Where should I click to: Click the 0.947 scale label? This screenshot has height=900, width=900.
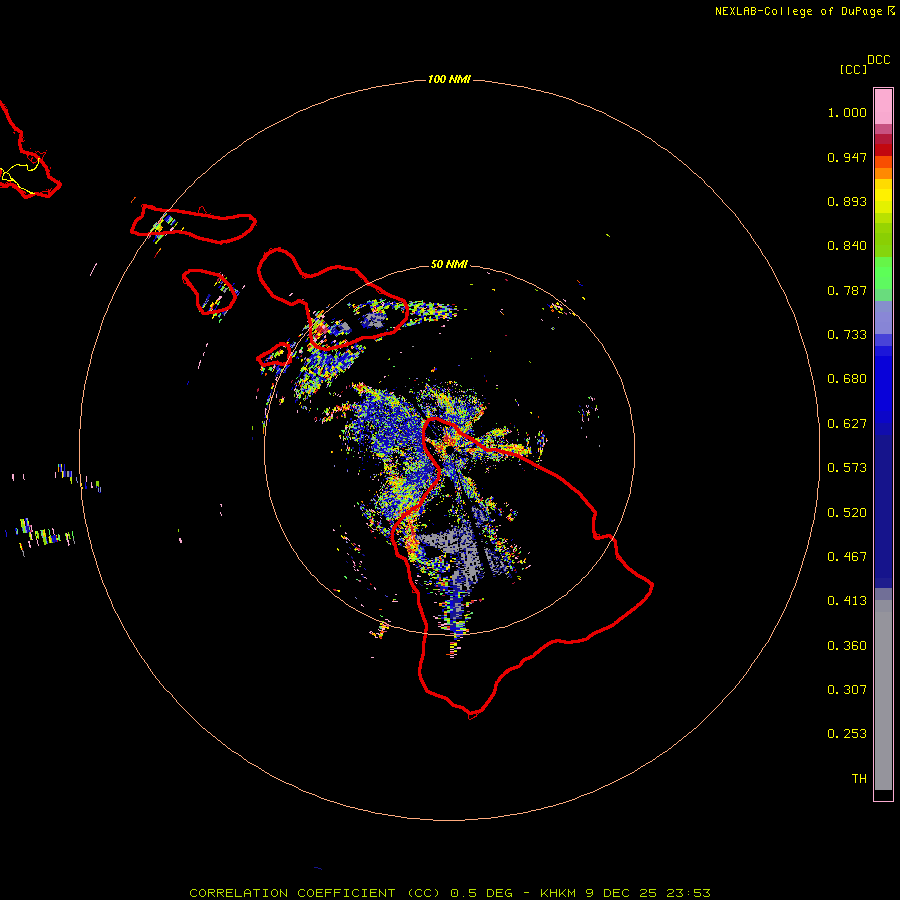[847, 157]
